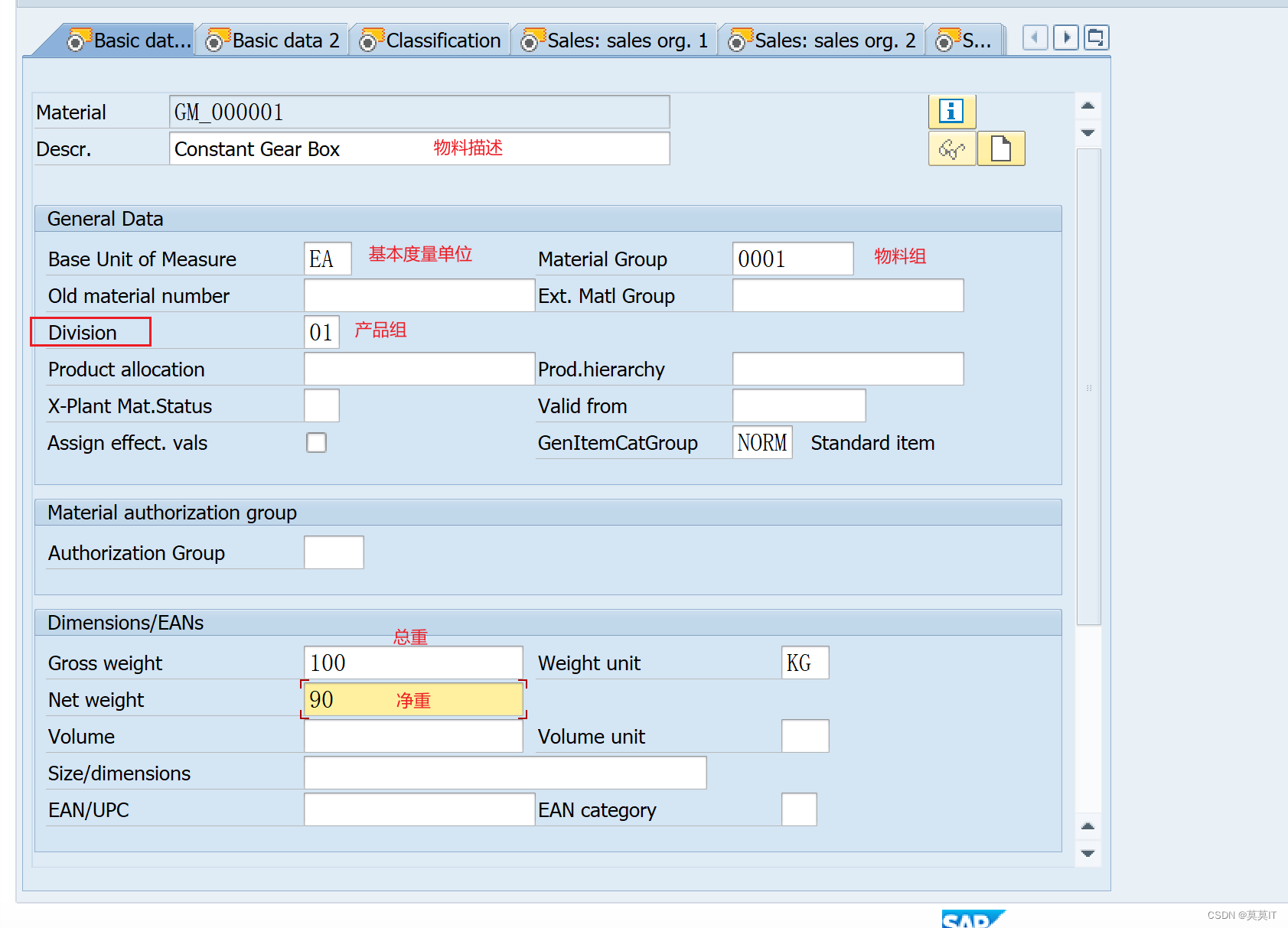Screen dimensions: 1288x928
Task: Click the GenItemCatGroup NORM field
Action: [762, 442]
